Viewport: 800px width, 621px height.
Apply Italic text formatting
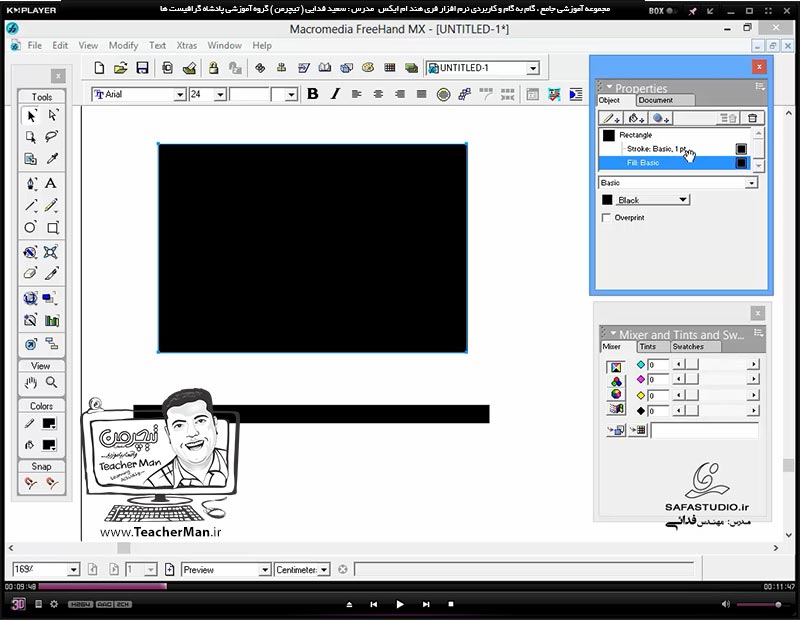point(335,94)
